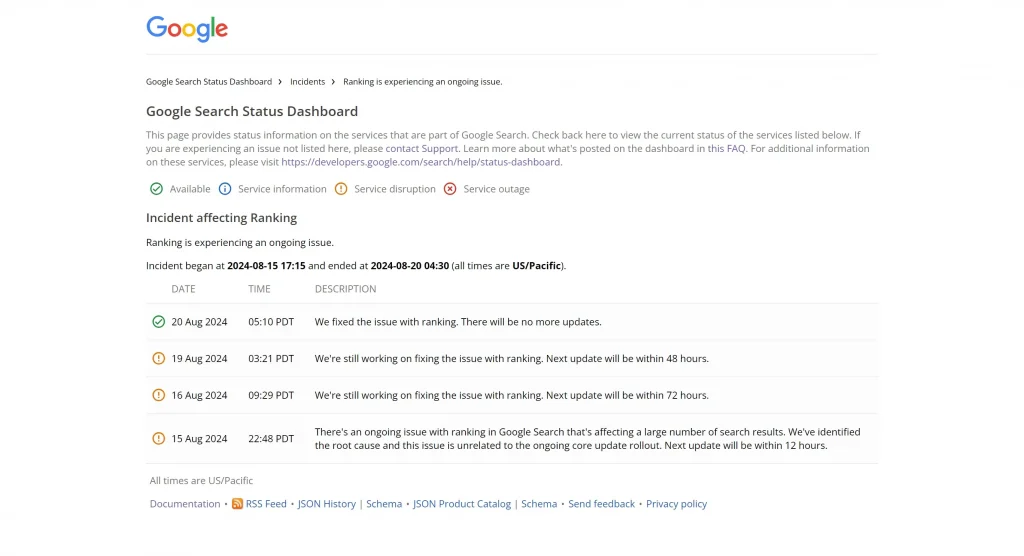Open the JSON Product Catalog link
The width and height of the screenshot is (1024, 556).
(462, 504)
